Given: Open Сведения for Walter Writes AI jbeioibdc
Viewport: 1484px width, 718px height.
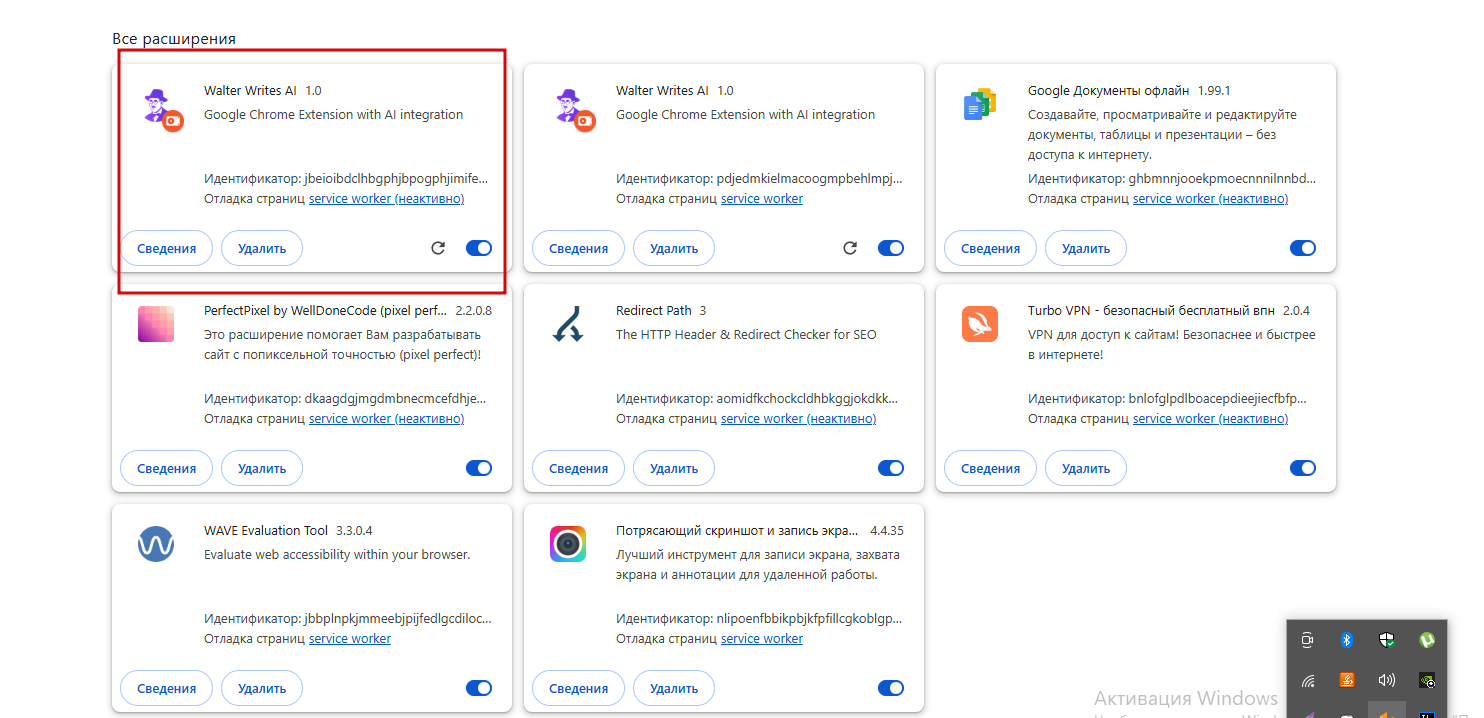Looking at the screenshot, I should click(x=166, y=248).
